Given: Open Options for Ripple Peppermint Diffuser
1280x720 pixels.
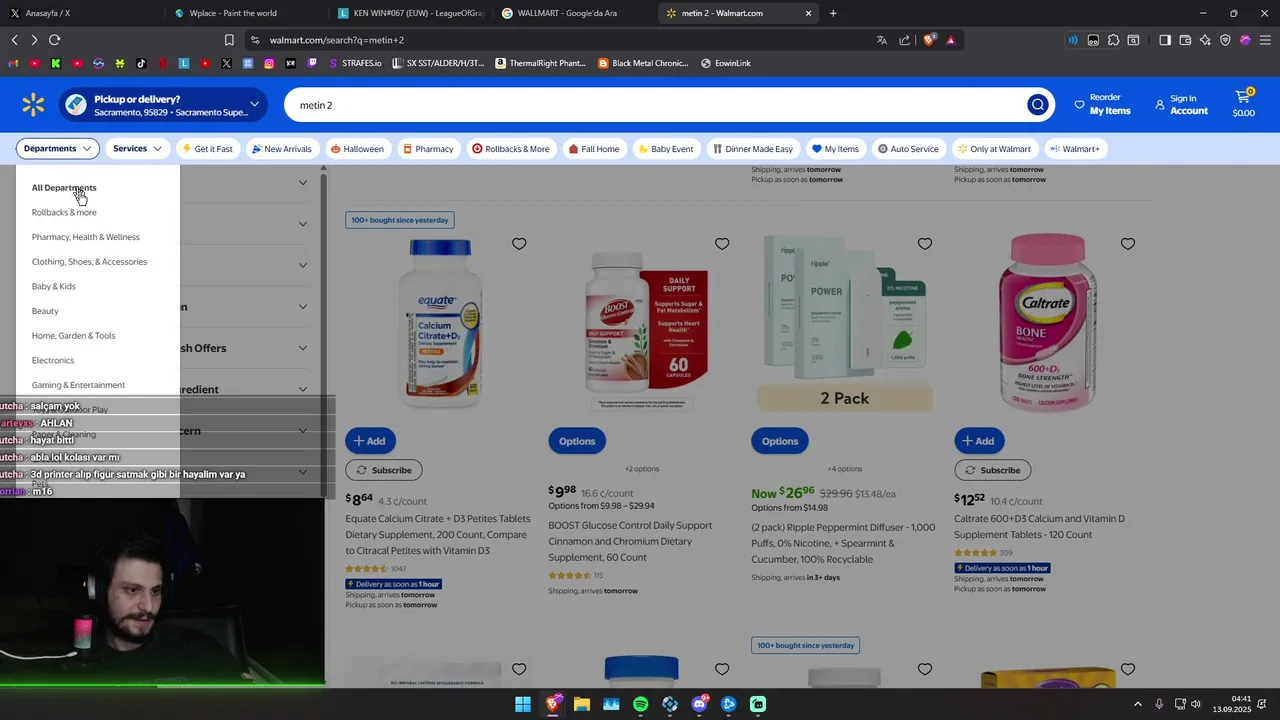Looking at the screenshot, I should [x=780, y=441].
